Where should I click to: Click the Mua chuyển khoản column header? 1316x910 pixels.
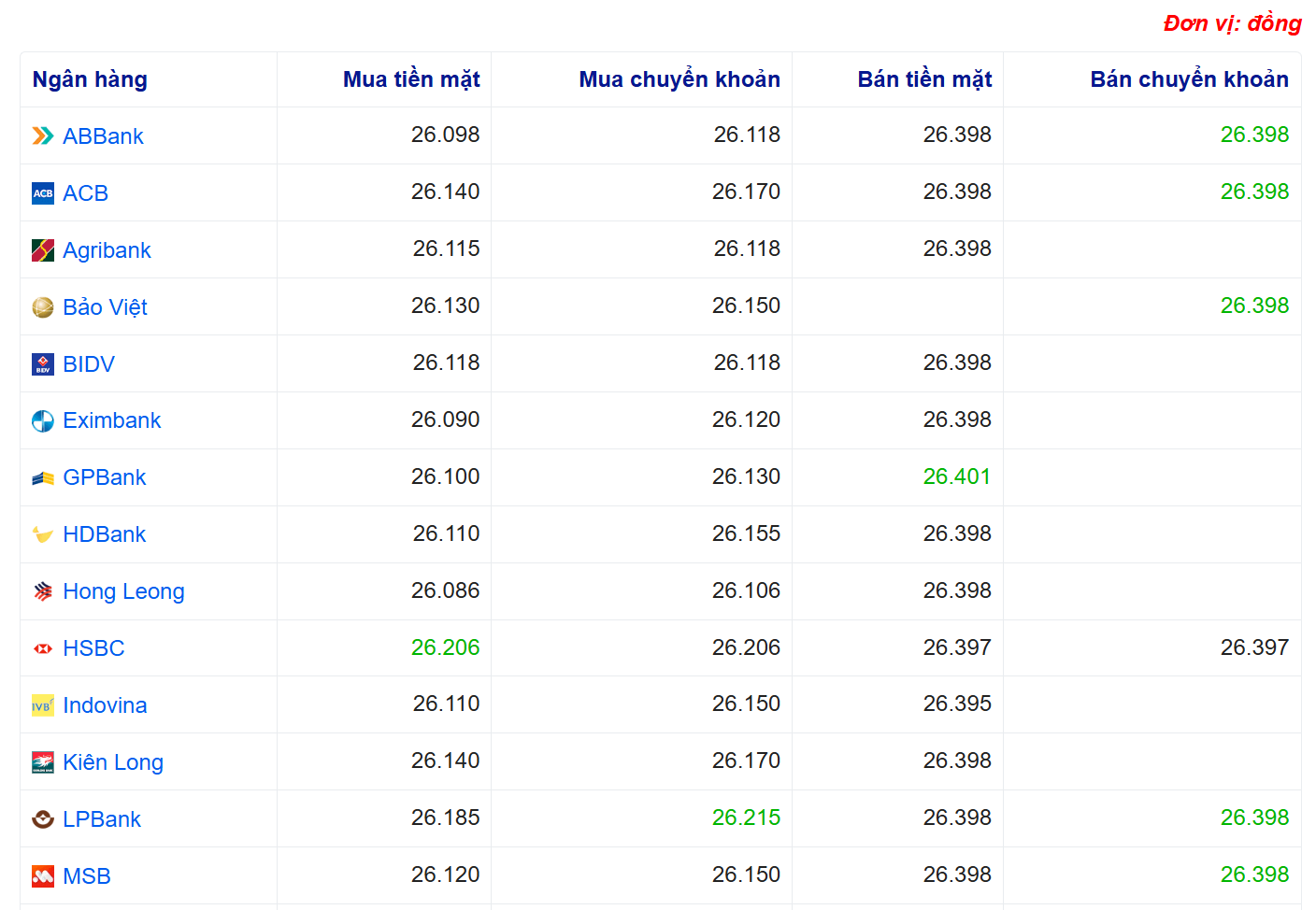pyautogui.click(x=679, y=79)
